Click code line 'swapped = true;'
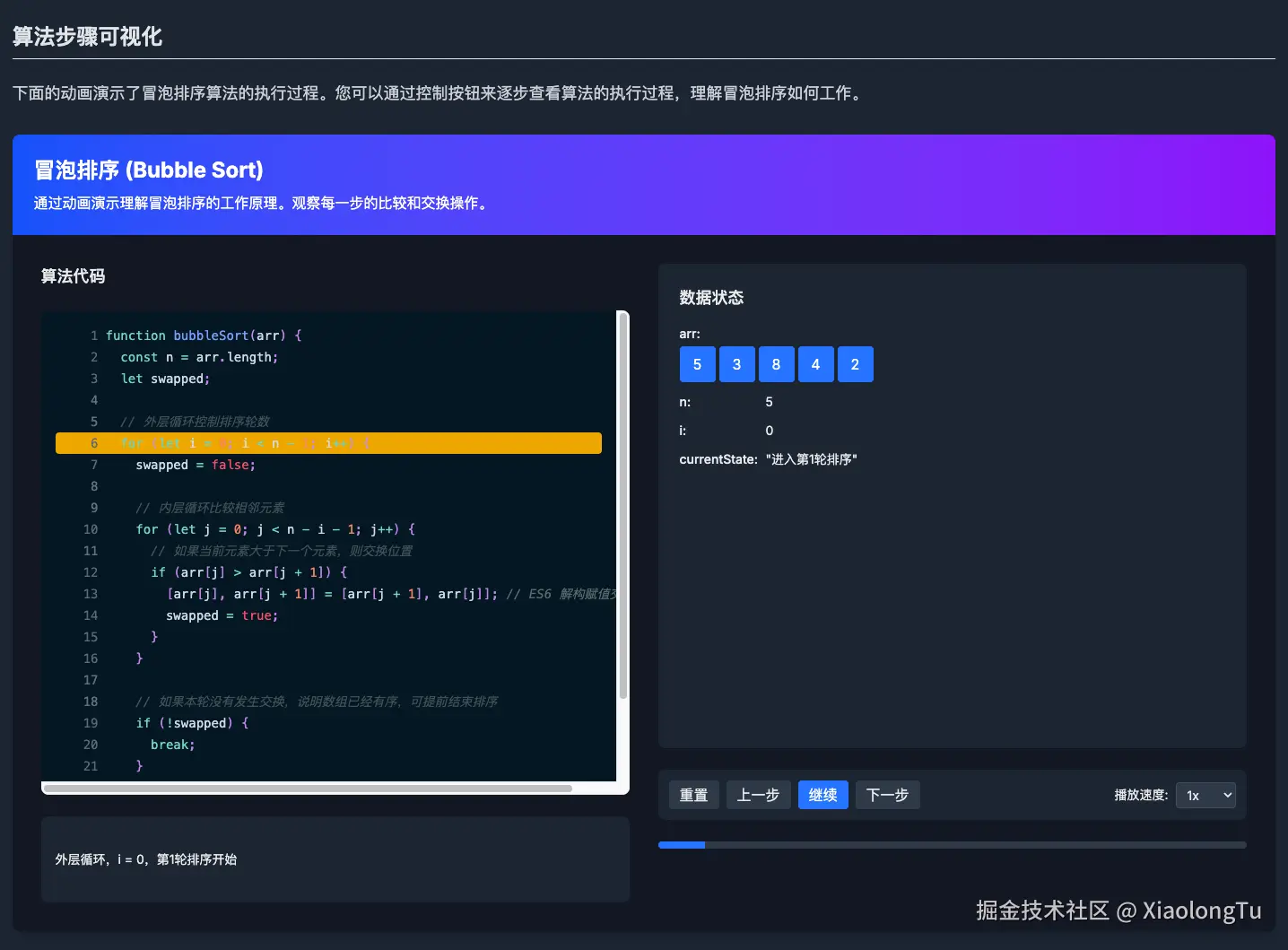 click(x=222, y=615)
